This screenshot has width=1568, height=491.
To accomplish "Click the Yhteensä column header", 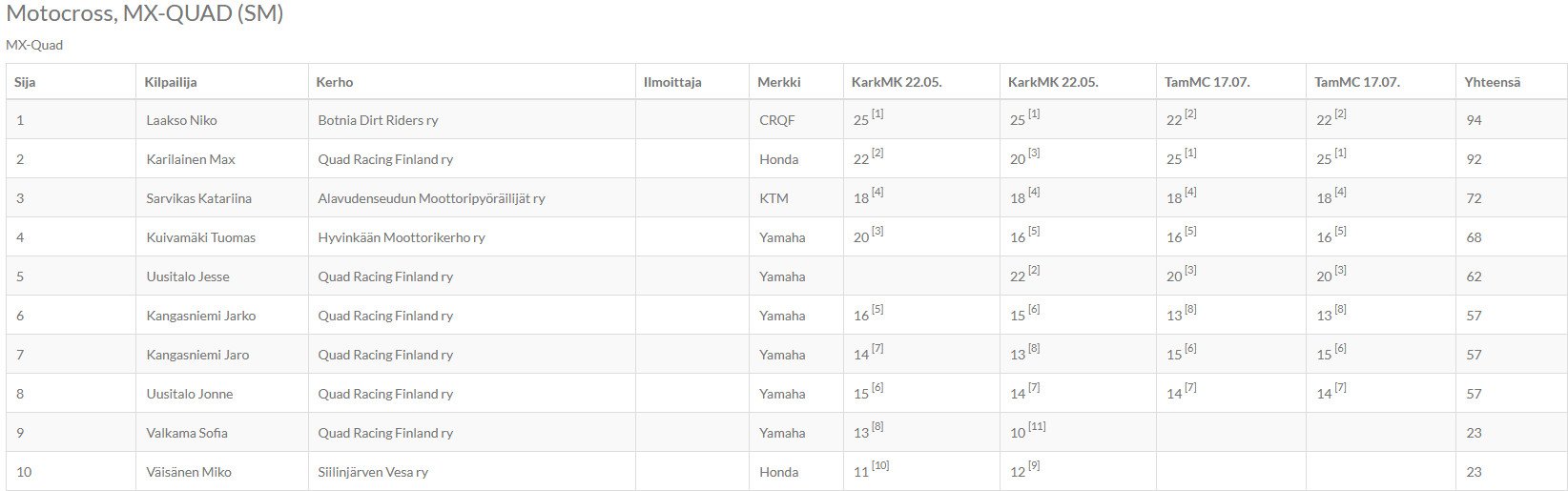I will (x=1493, y=82).
